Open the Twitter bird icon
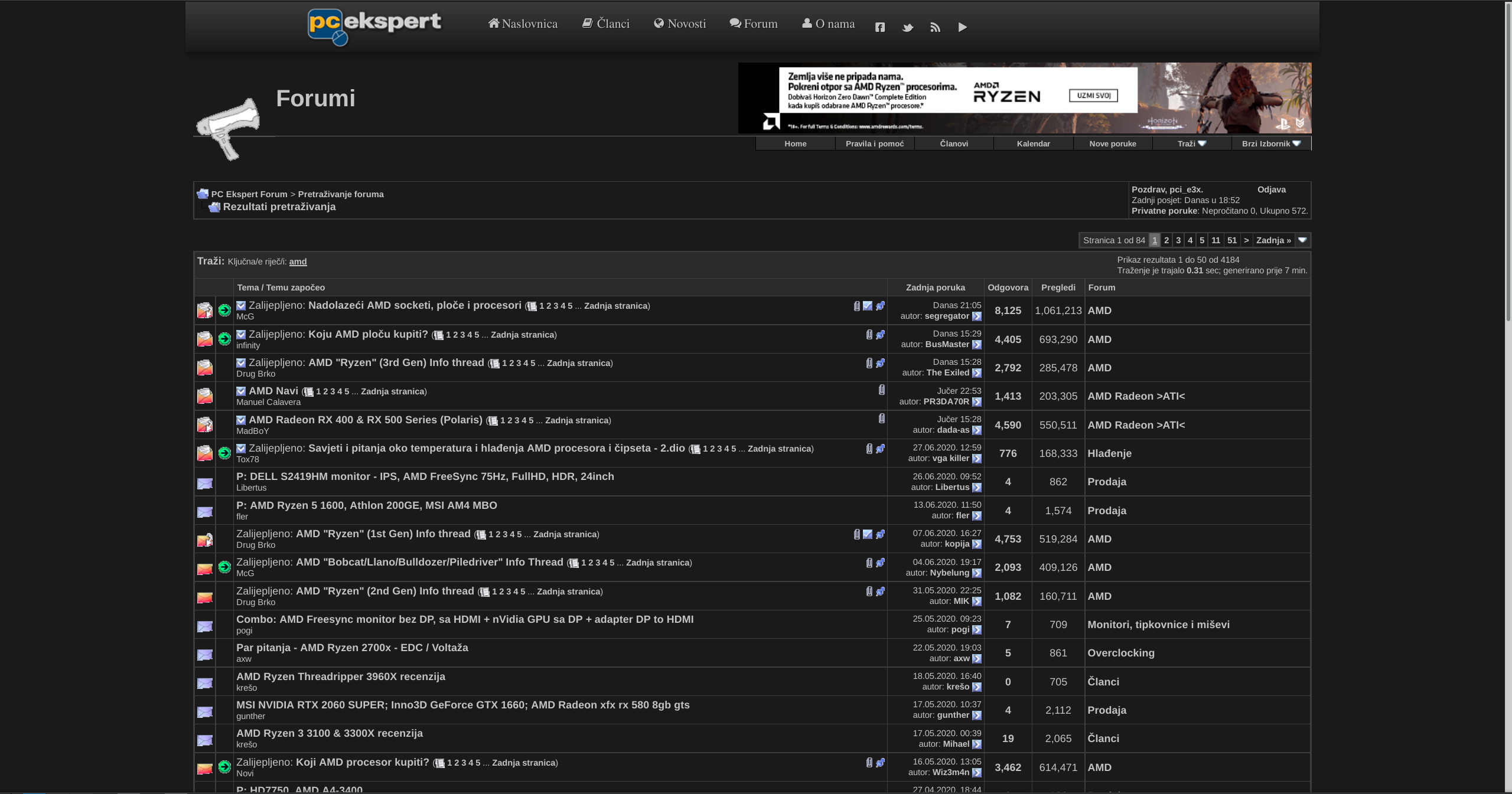1512x794 pixels. (907, 27)
